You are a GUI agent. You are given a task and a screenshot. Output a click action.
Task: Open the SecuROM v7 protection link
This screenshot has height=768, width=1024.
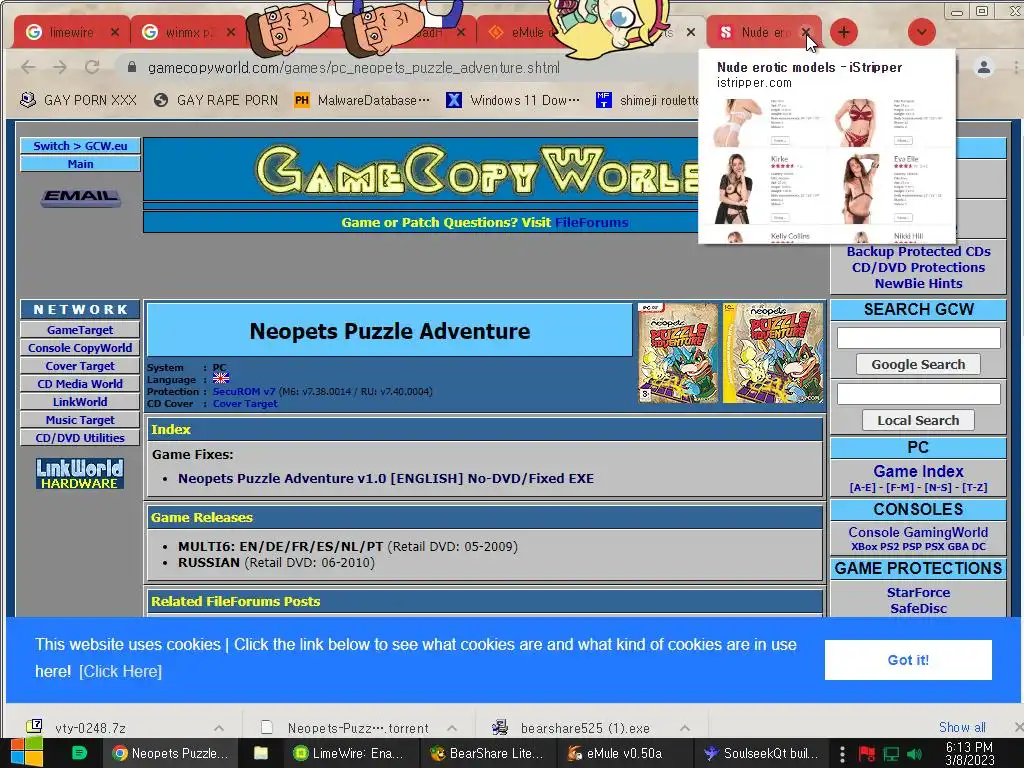[x=244, y=391]
